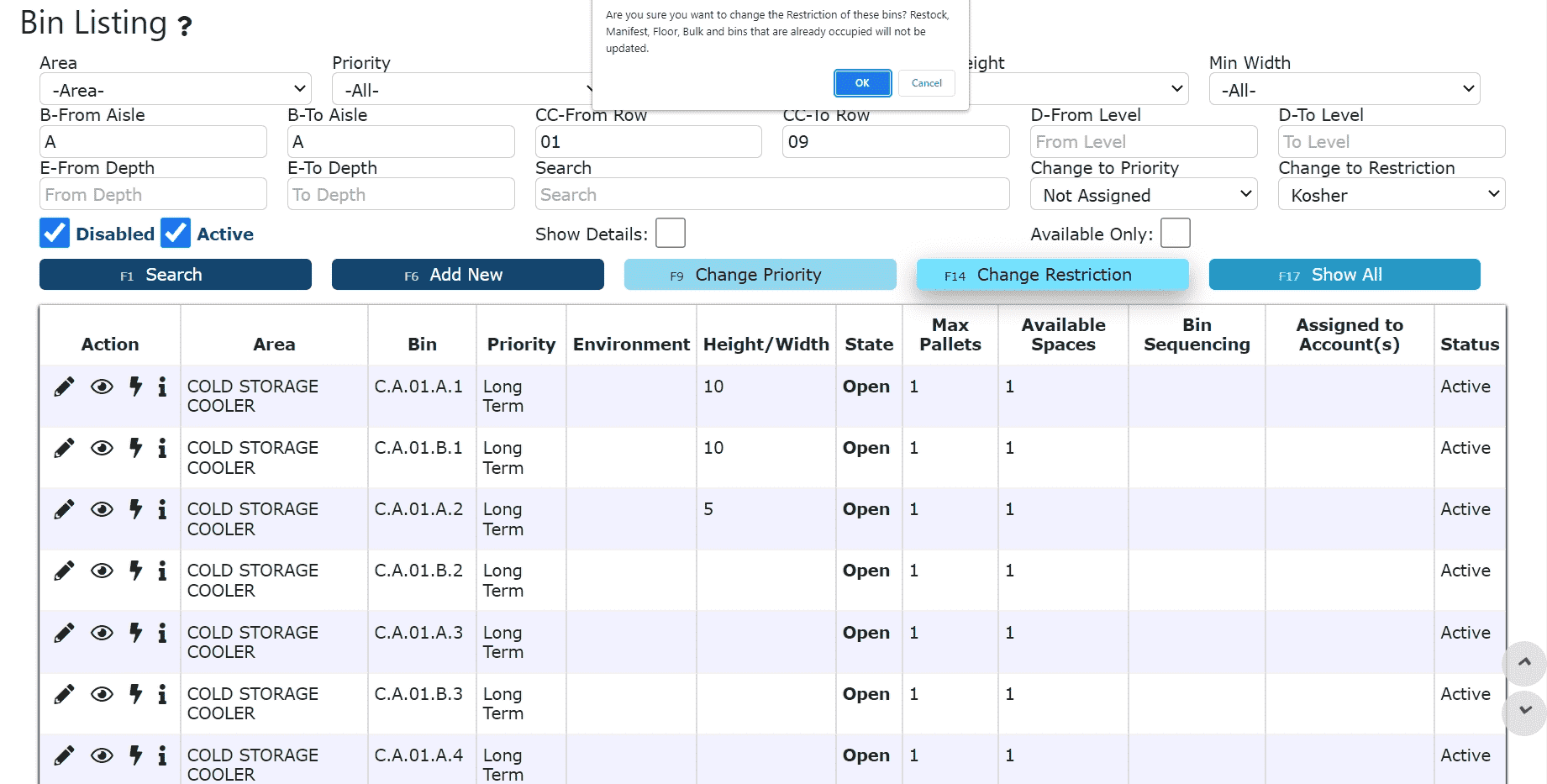Enable the Show Details checkbox
Image resolution: width=1547 pixels, height=784 pixels.
671,233
